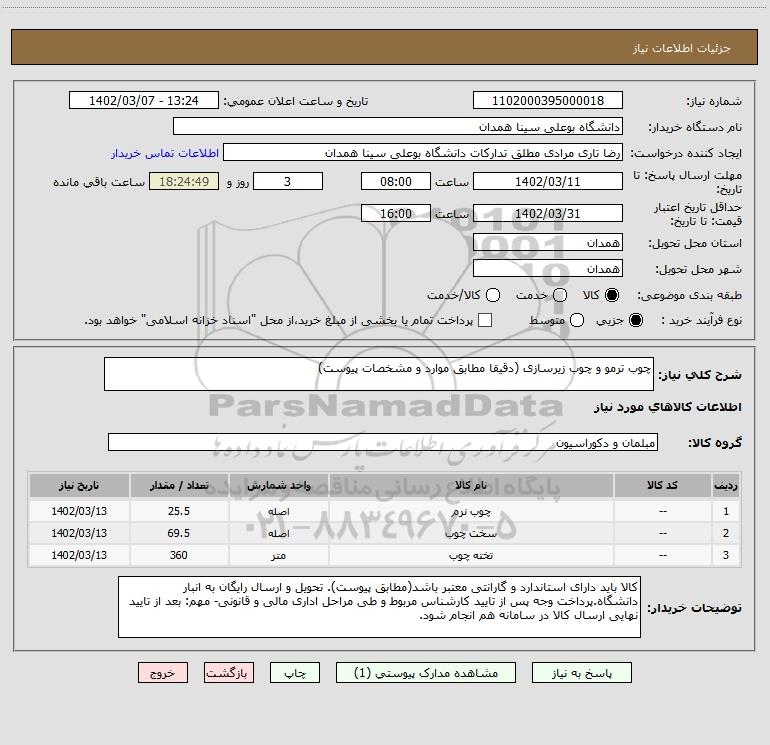Click the announcement date field 1402/03/07 - 13:24

pyautogui.click(x=144, y=101)
